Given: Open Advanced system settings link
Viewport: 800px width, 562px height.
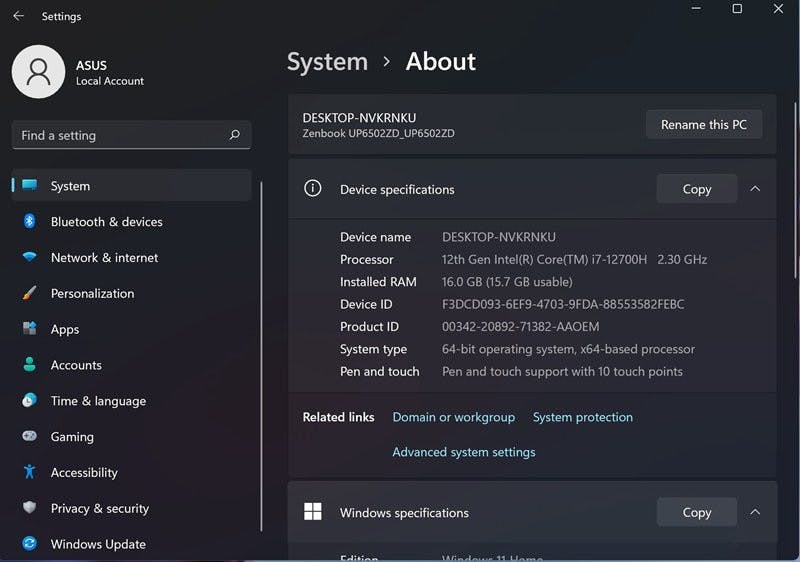Looking at the screenshot, I should pyautogui.click(x=464, y=452).
